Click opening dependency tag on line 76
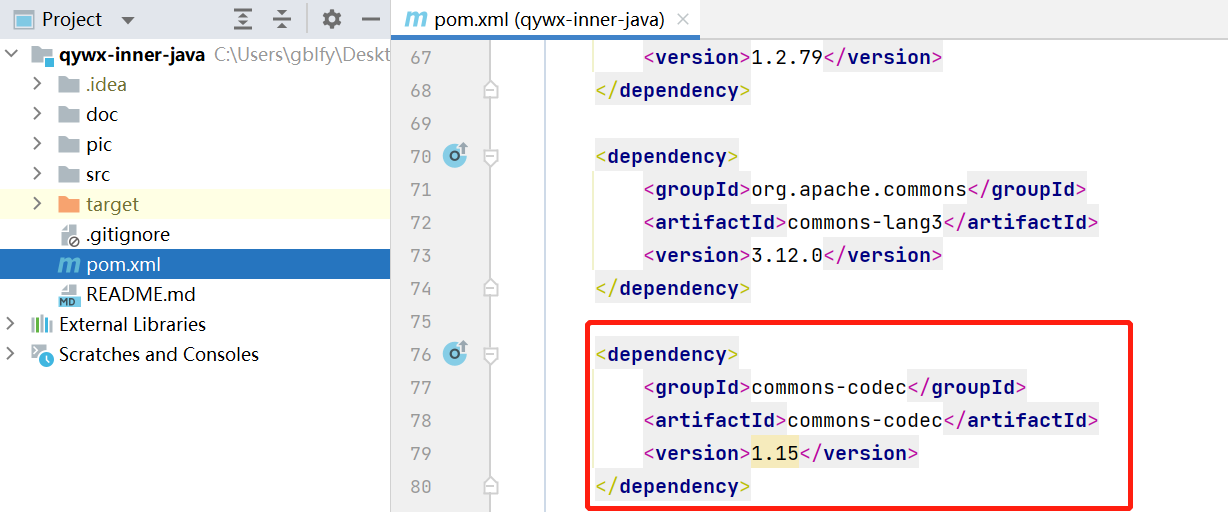 point(667,354)
